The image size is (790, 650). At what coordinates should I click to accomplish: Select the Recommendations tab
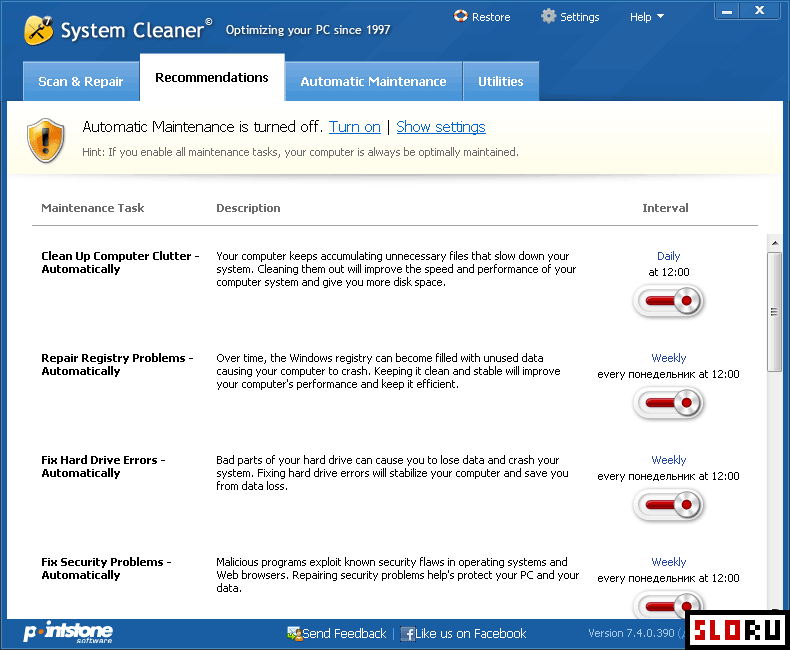coord(212,77)
